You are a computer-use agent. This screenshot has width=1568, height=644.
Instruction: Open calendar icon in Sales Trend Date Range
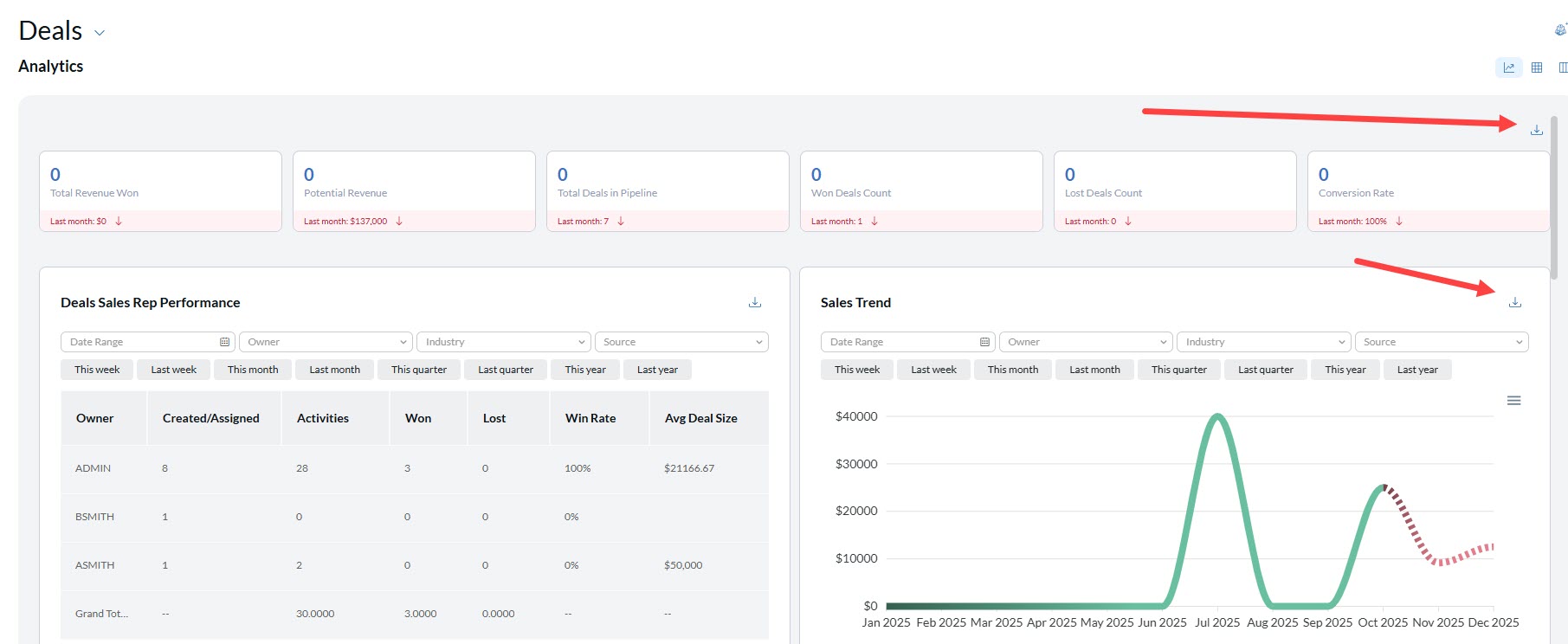coord(984,342)
